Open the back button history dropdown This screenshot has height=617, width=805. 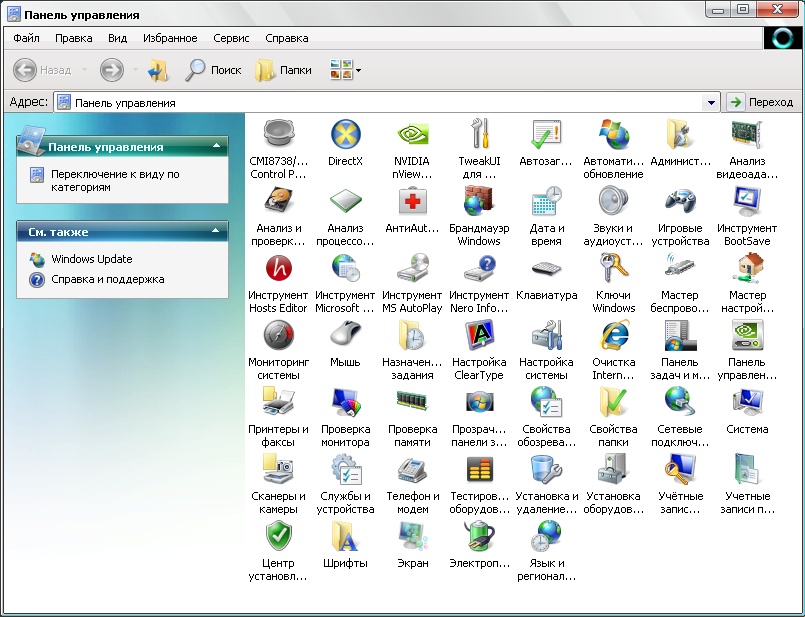tap(84, 70)
